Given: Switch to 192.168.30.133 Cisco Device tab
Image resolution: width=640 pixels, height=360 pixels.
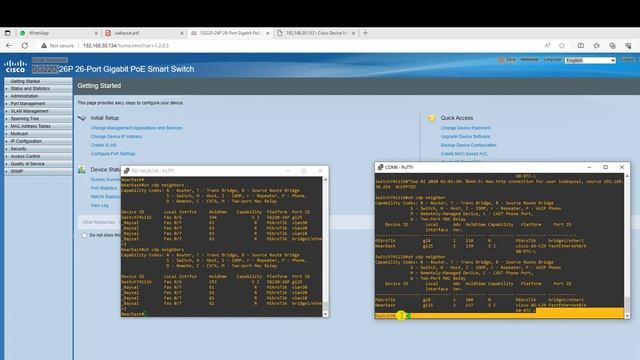Looking at the screenshot, I should tap(316, 33).
